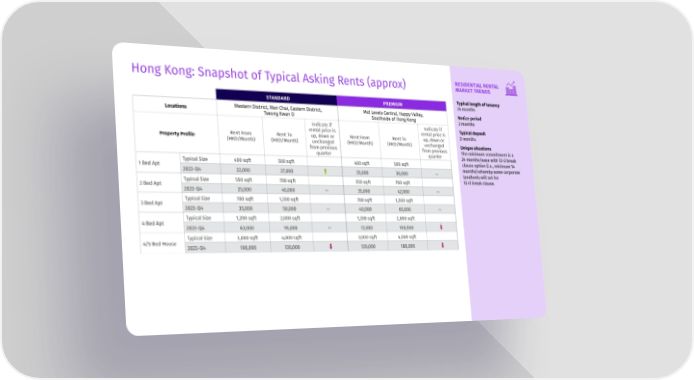The image size is (694, 380).
Task: Click the red down arrow in Premium 4 Bed Apt row
Action: pyautogui.click(x=441, y=227)
